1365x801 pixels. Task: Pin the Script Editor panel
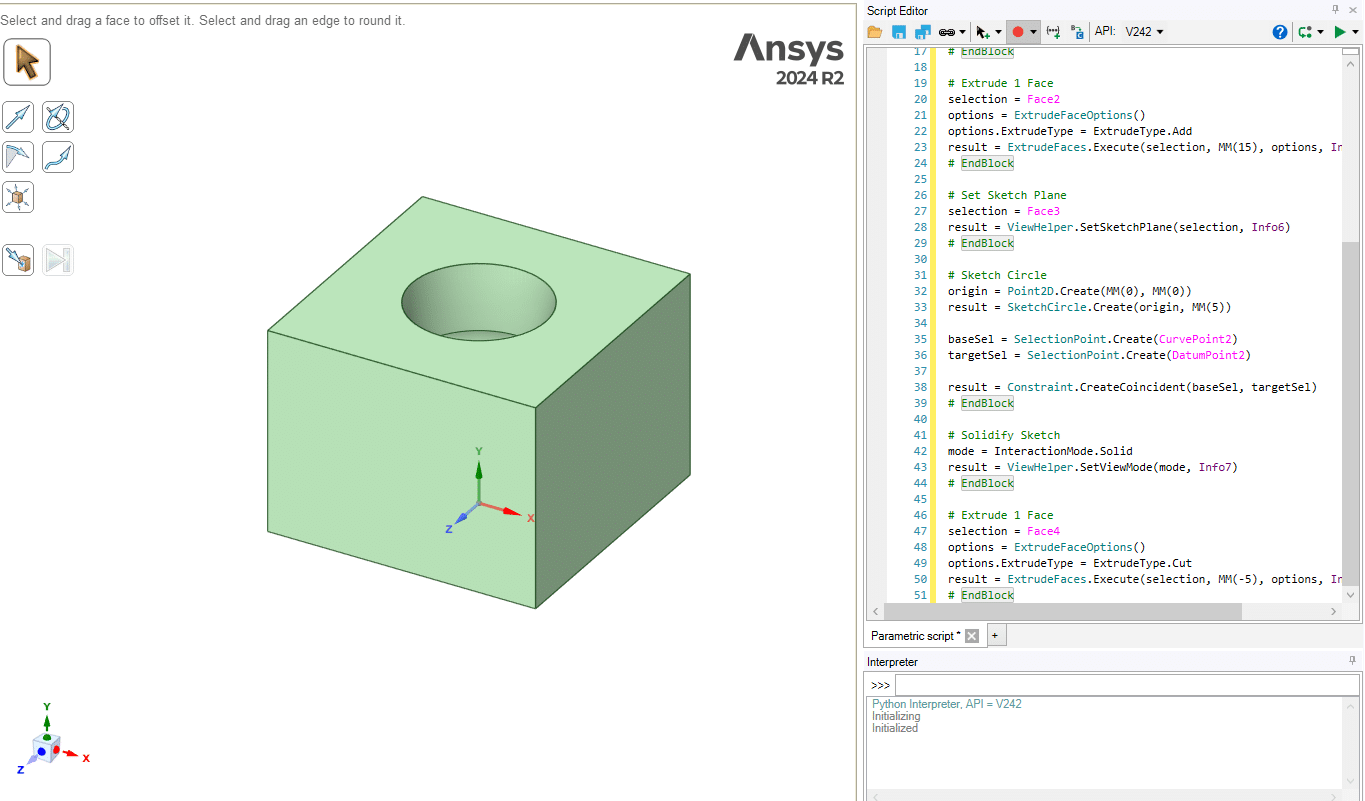coord(1337,9)
